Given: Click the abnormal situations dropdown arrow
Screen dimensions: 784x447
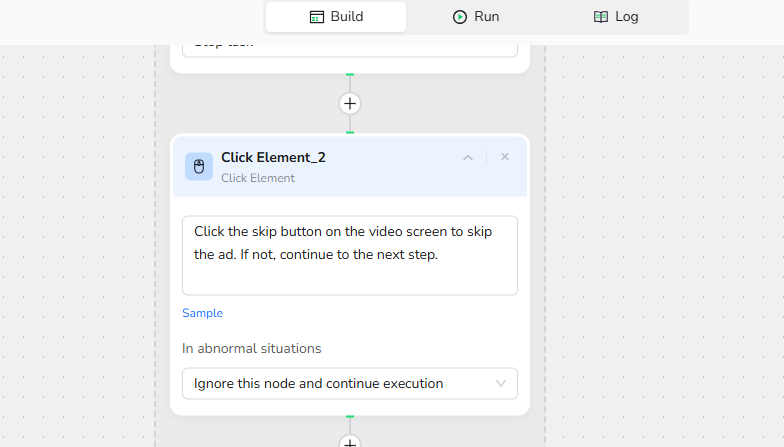Looking at the screenshot, I should click(502, 383).
